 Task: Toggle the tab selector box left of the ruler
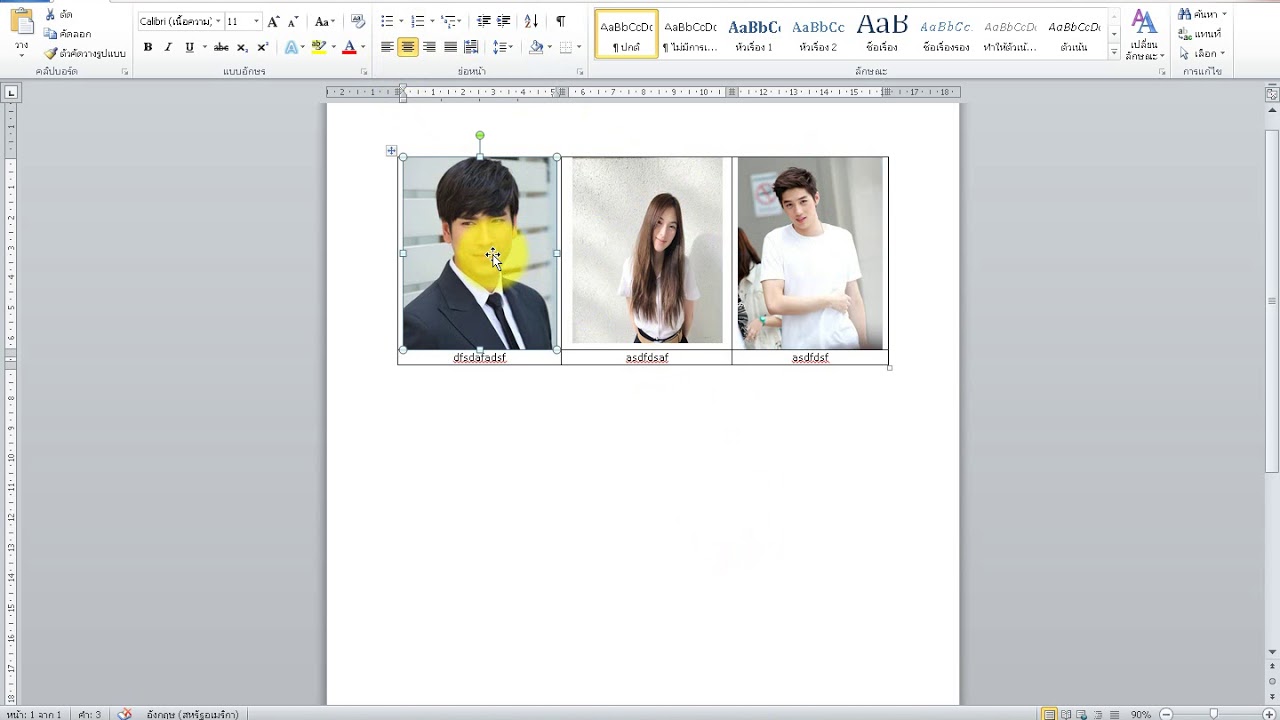(x=11, y=93)
